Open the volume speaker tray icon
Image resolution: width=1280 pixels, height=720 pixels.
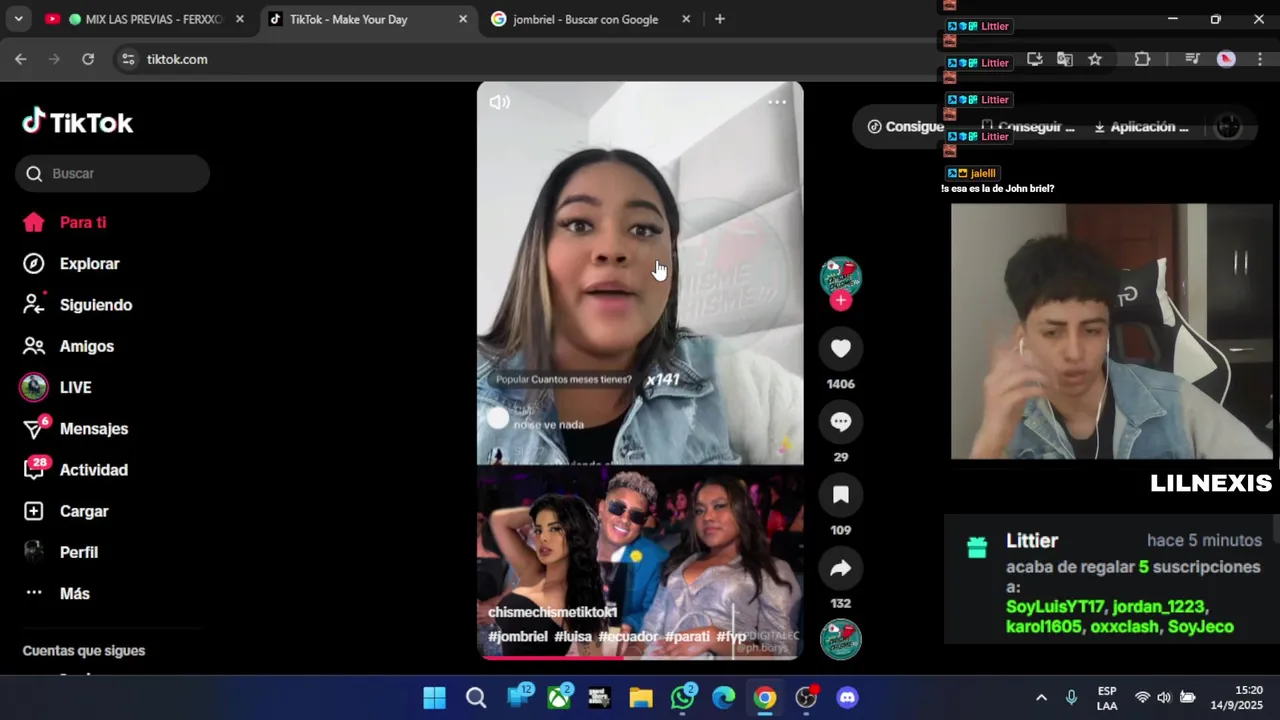[x=1164, y=698]
